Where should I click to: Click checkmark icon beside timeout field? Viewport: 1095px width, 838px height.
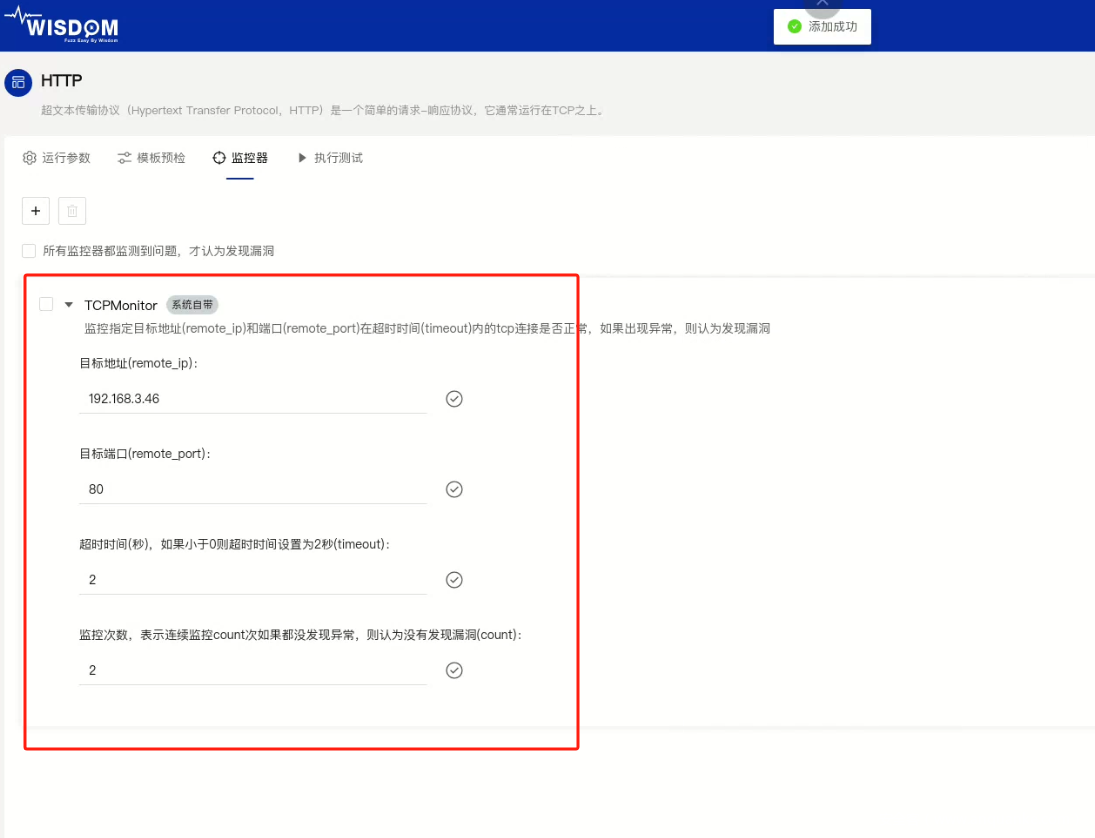(x=454, y=580)
